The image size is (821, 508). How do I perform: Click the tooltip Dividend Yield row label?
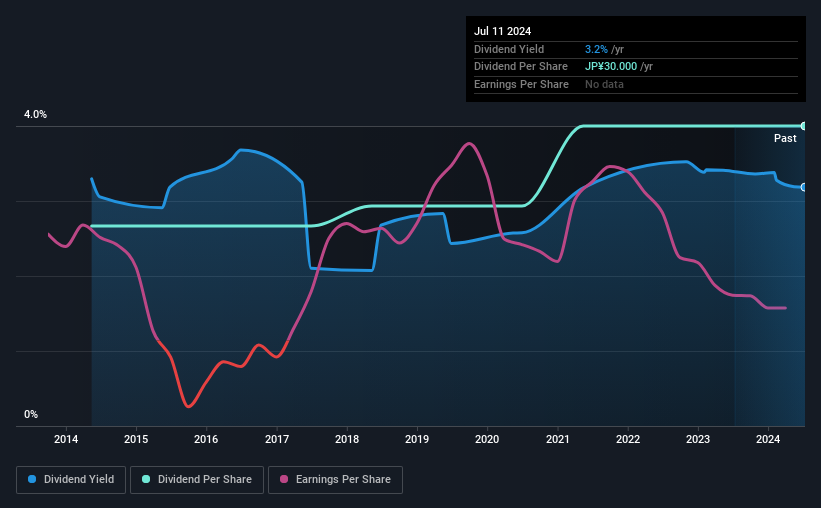coord(509,49)
